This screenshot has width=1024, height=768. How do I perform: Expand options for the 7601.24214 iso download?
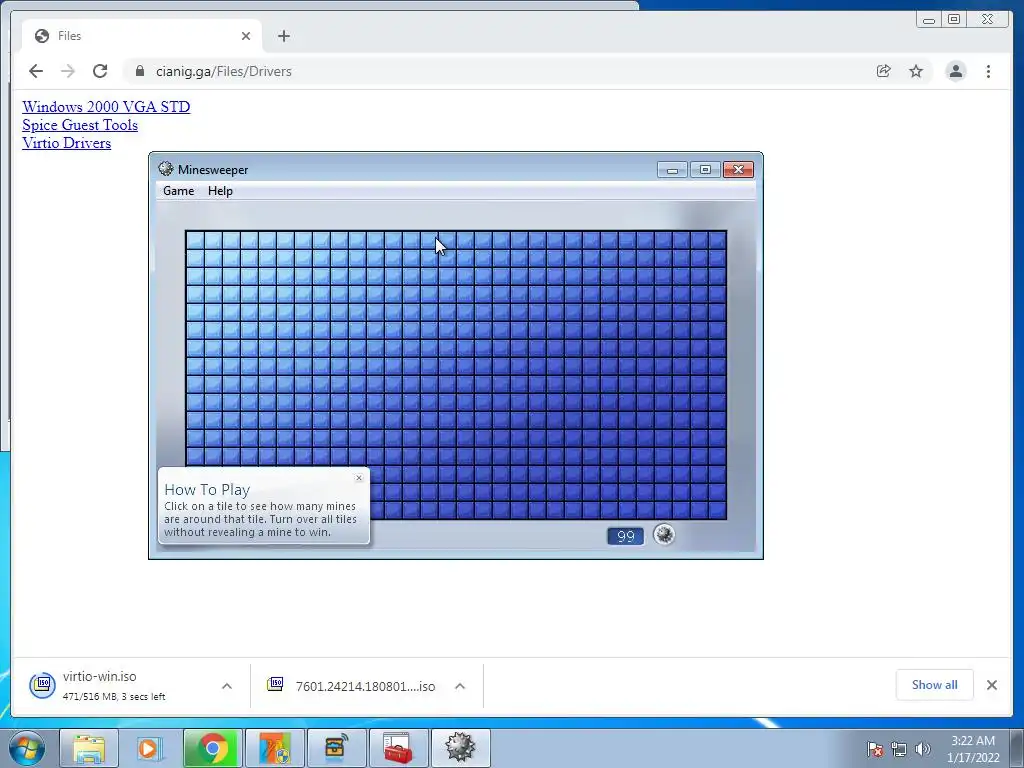[x=460, y=686]
